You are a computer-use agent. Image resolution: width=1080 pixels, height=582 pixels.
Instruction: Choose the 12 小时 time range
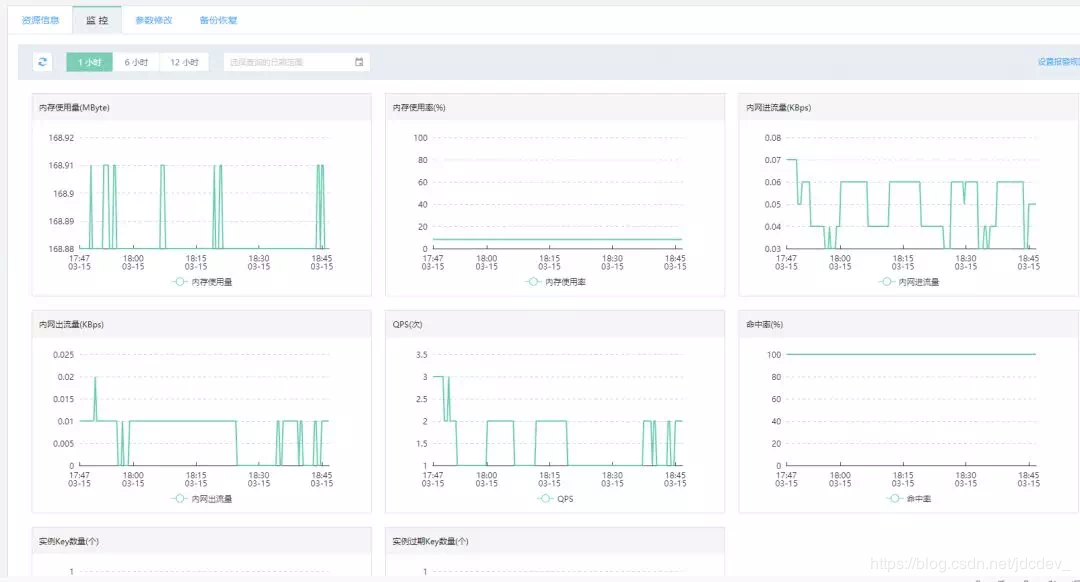pos(184,62)
